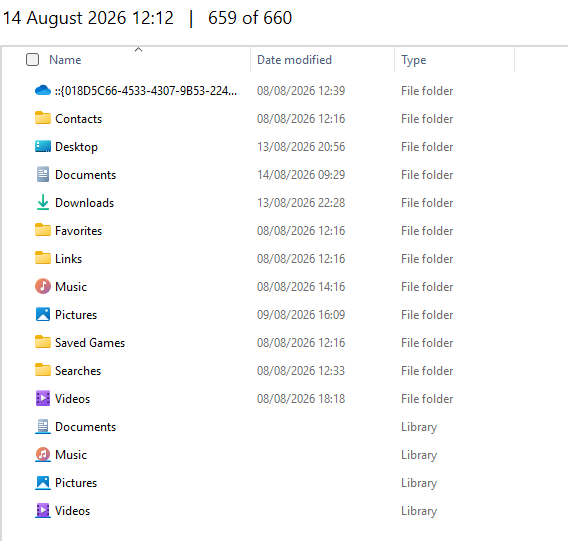Click the File folder type in the Contacts row
Image resolution: width=568 pixels, height=541 pixels.
(427, 118)
